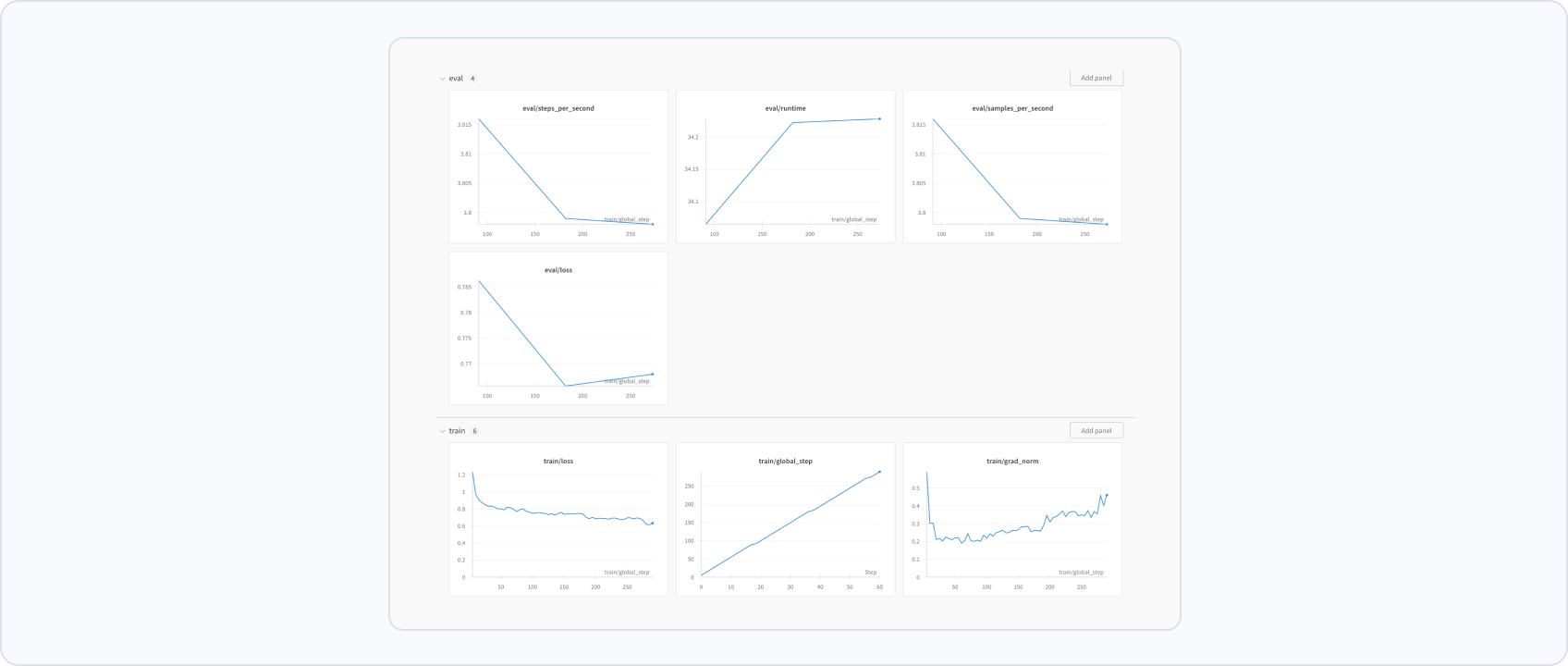Click Add panel in train section
1568x666 pixels.
coord(1096,430)
